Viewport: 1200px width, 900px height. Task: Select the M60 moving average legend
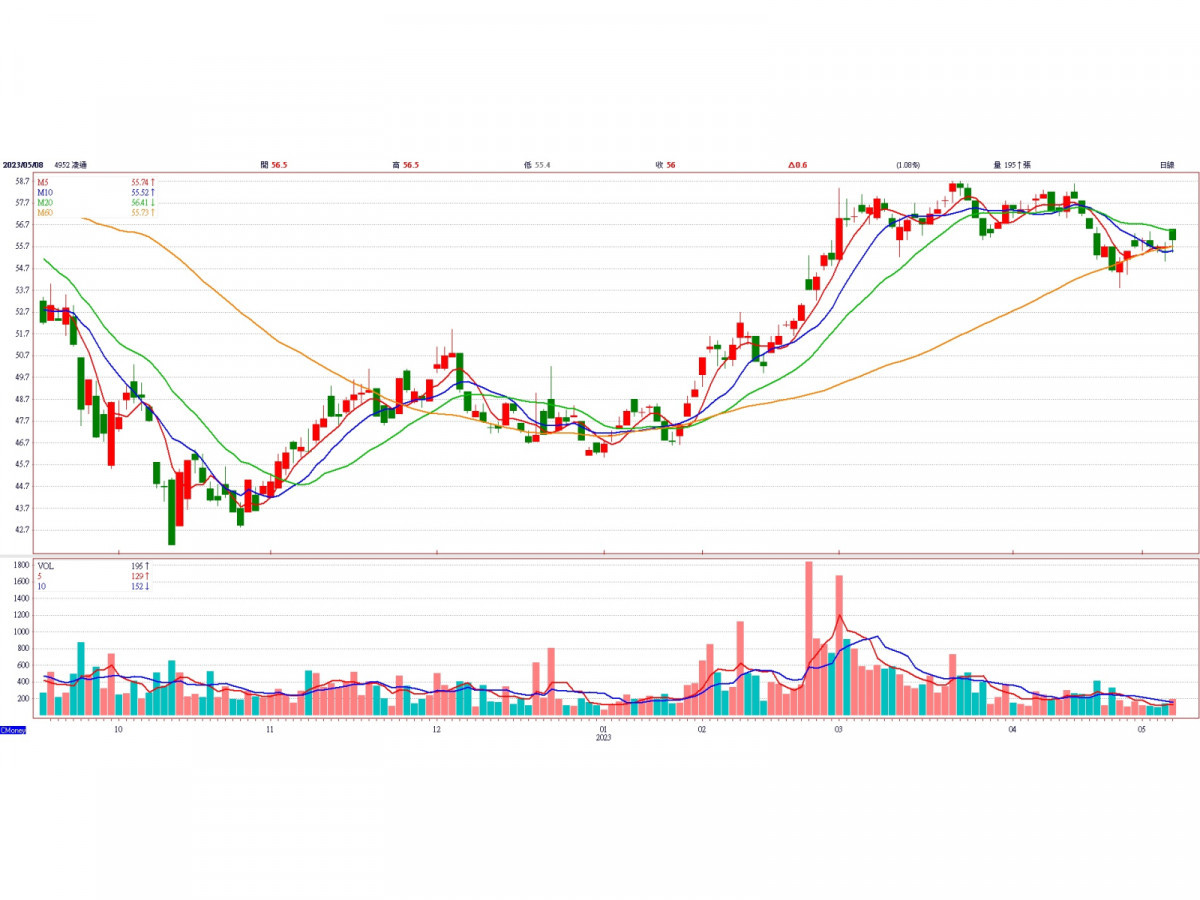click(44, 212)
